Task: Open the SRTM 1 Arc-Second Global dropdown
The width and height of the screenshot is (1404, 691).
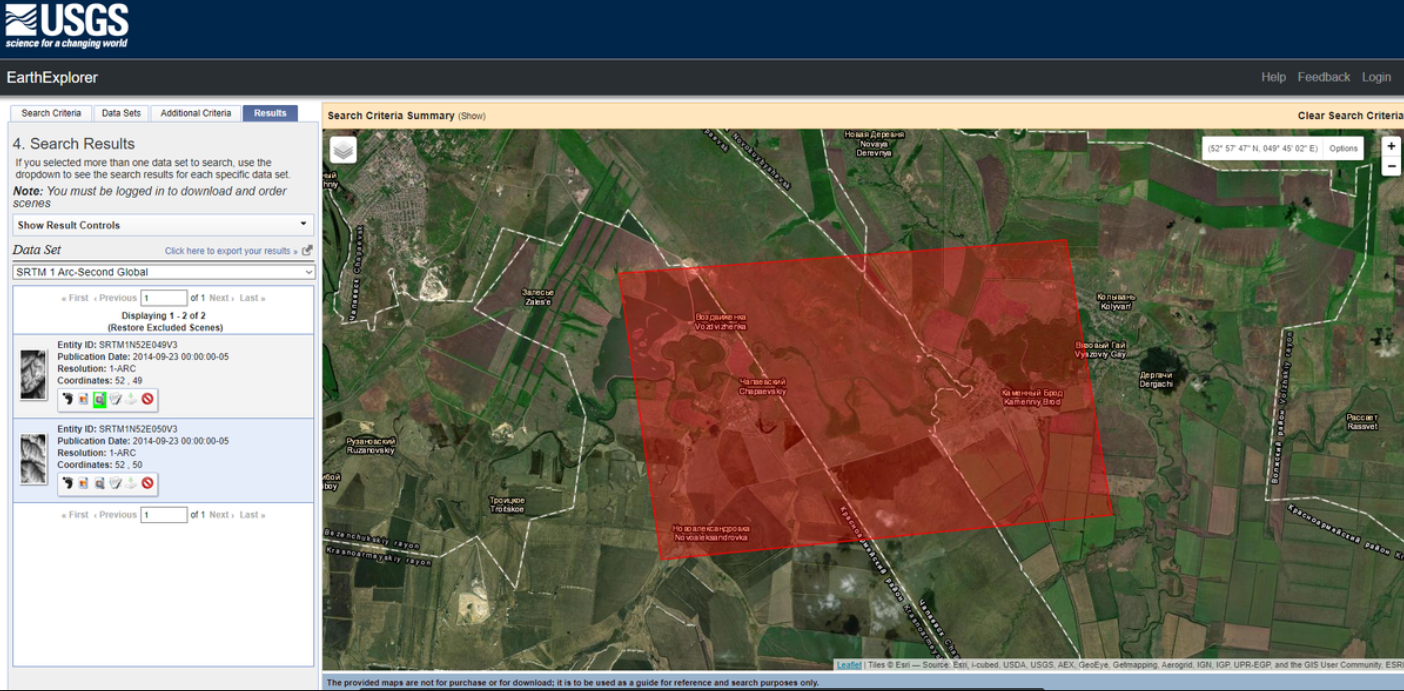Action: [163, 272]
